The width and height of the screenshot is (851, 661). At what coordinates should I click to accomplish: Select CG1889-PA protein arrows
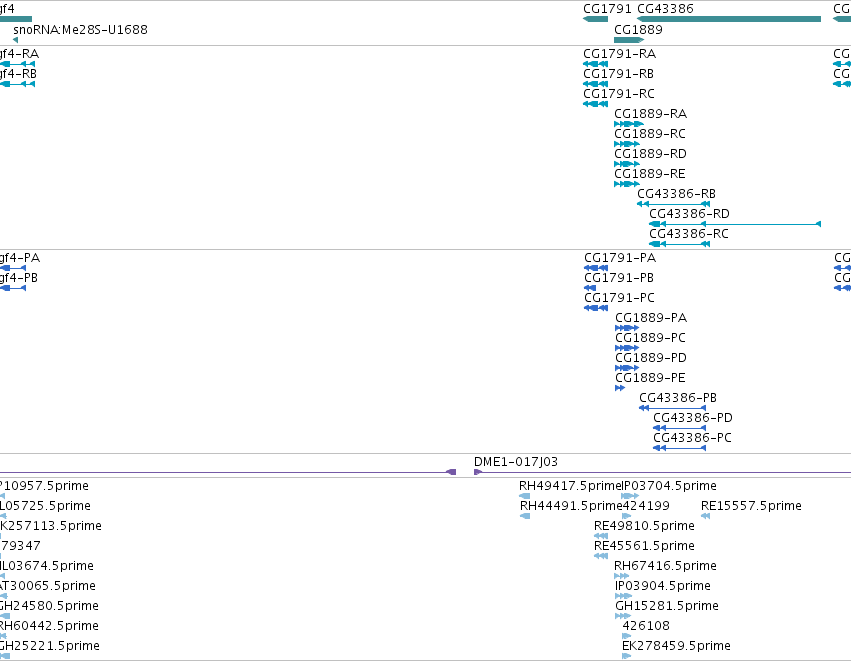point(627,328)
